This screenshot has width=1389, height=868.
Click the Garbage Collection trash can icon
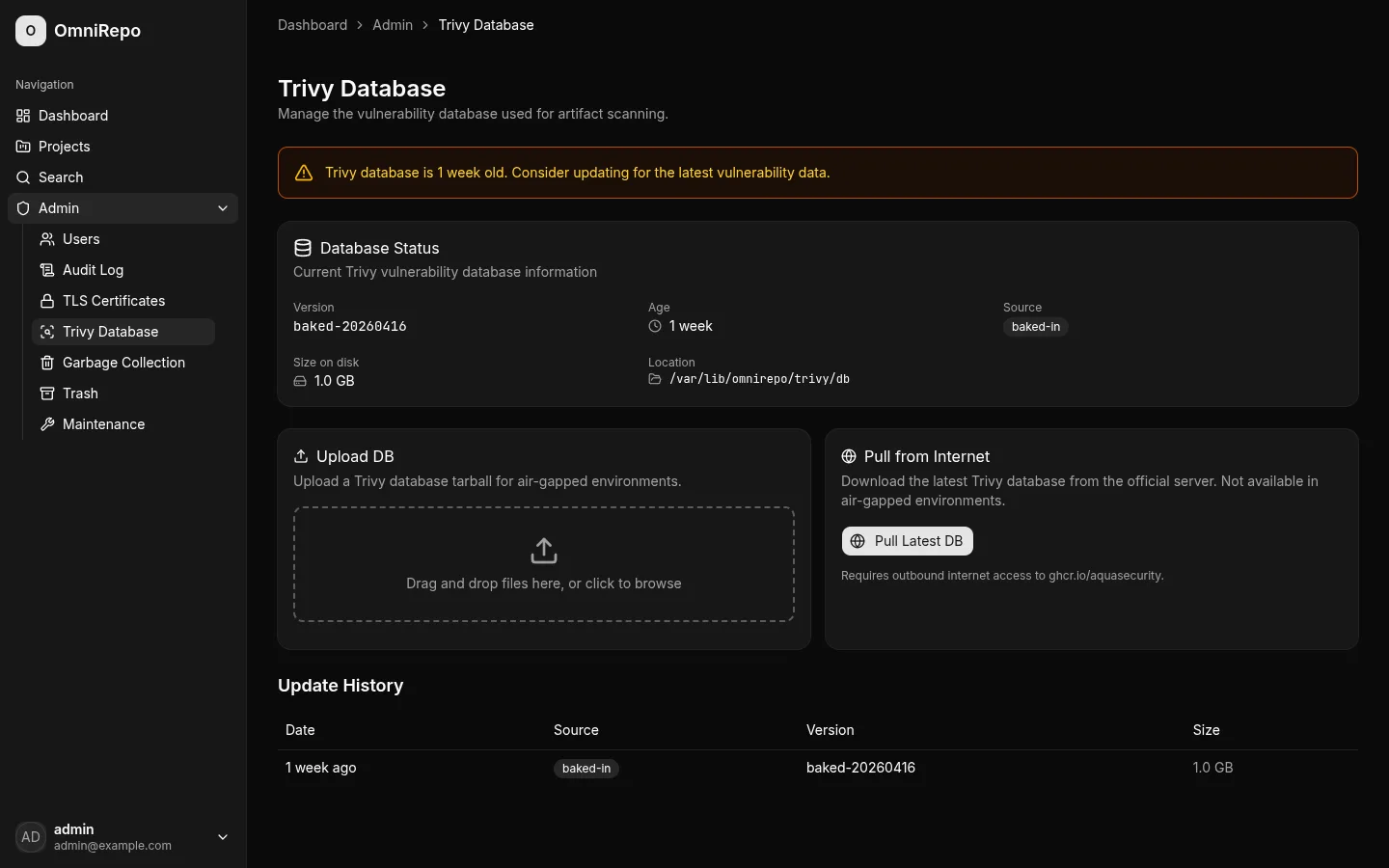point(47,363)
